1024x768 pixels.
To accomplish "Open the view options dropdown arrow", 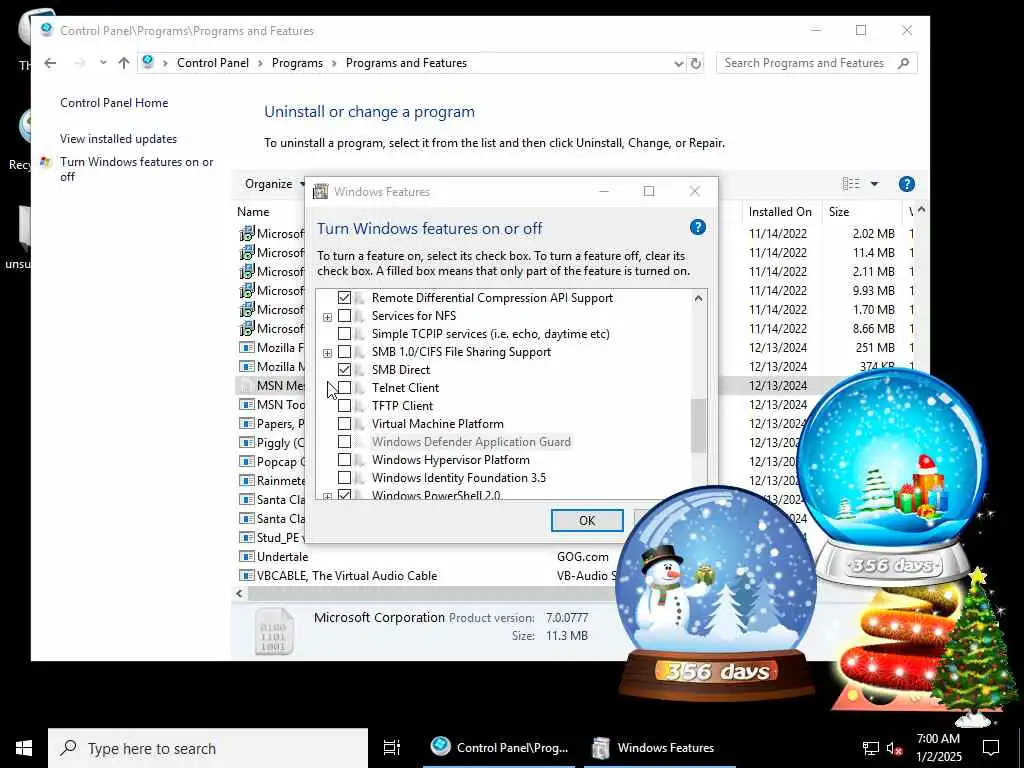I will [874, 184].
